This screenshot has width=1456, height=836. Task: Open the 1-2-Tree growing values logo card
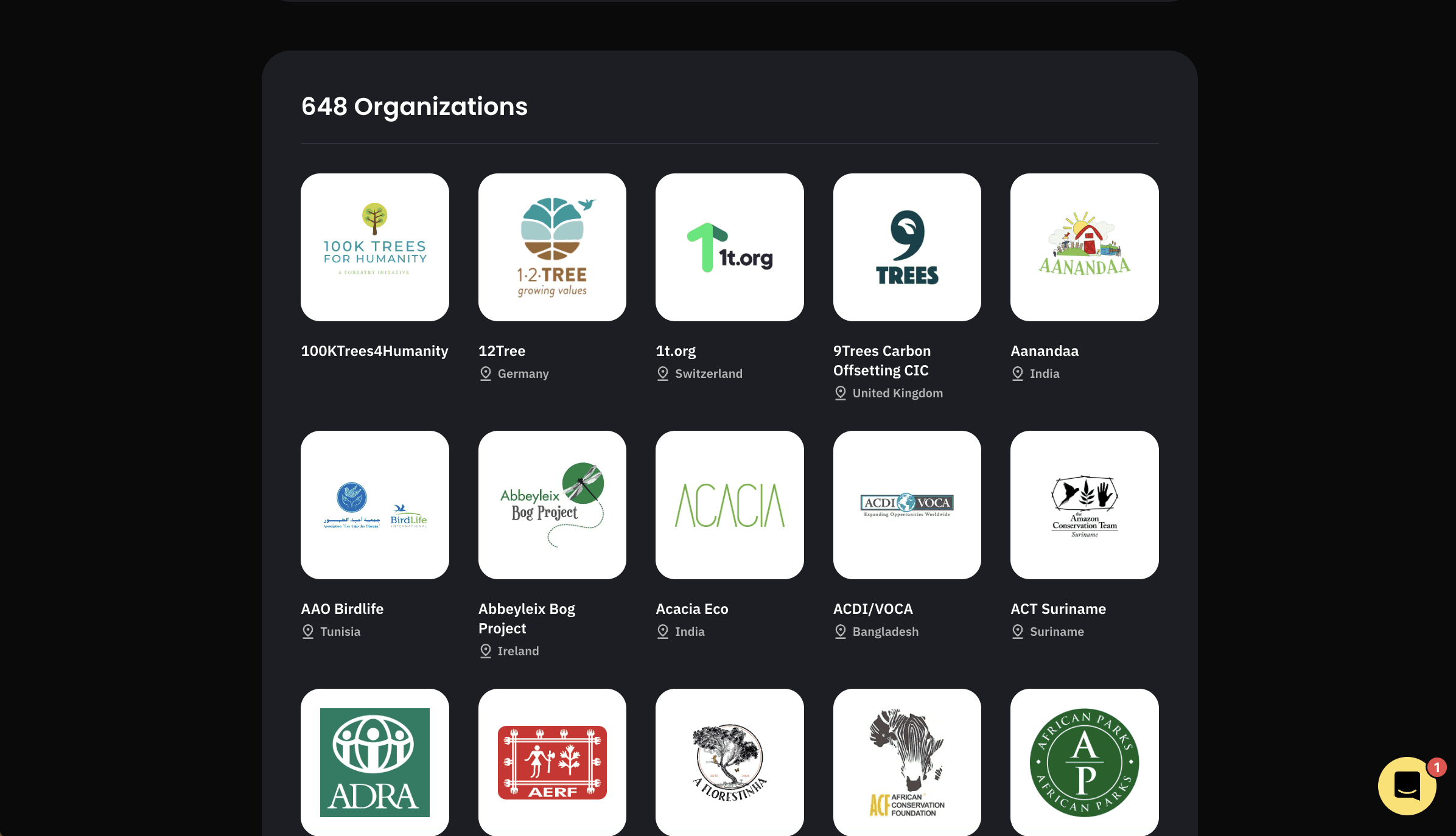pos(552,247)
